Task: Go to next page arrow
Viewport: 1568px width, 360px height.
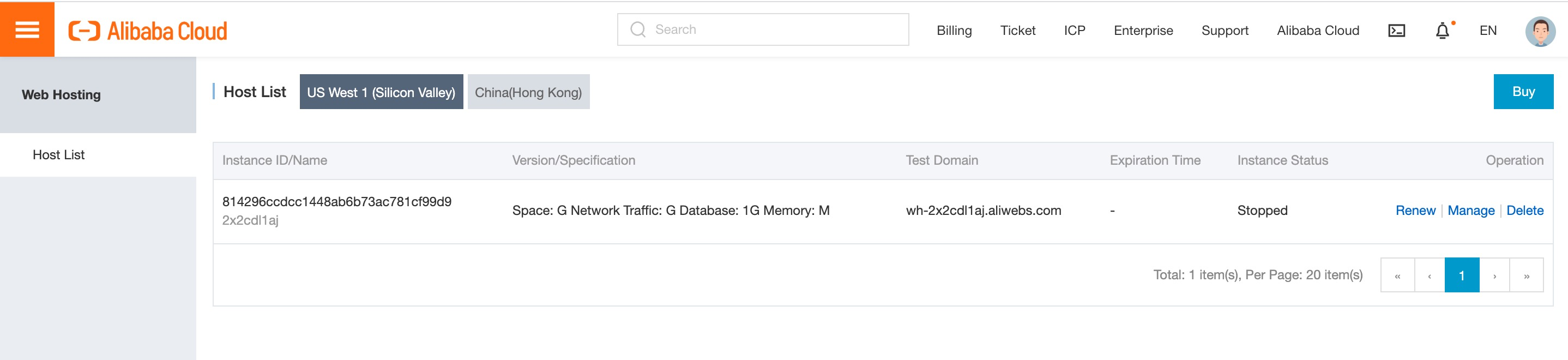Action: point(1494,275)
